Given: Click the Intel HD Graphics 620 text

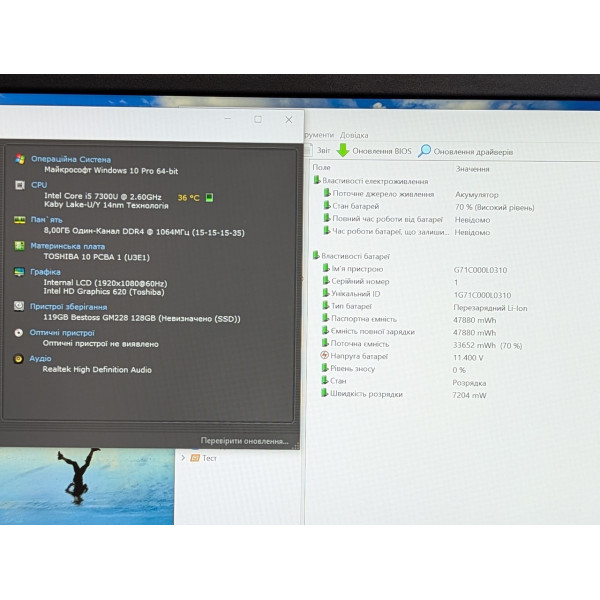Looking at the screenshot, I should click(x=104, y=292).
